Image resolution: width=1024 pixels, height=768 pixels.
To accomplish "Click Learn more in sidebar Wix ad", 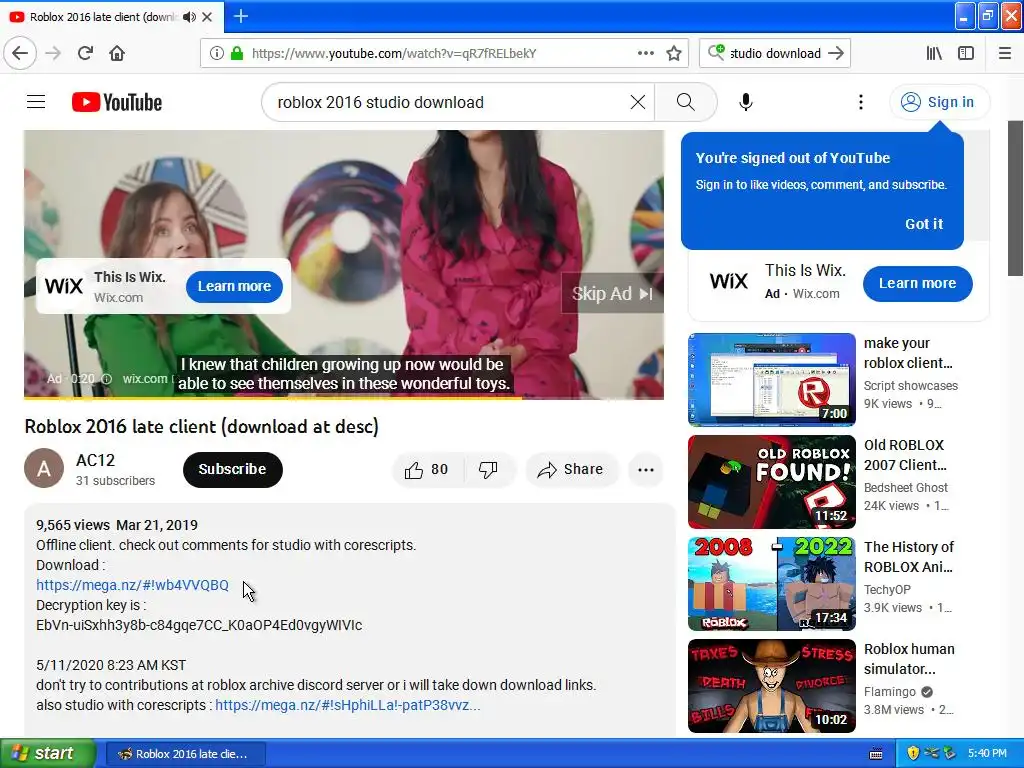I will [x=918, y=283].
